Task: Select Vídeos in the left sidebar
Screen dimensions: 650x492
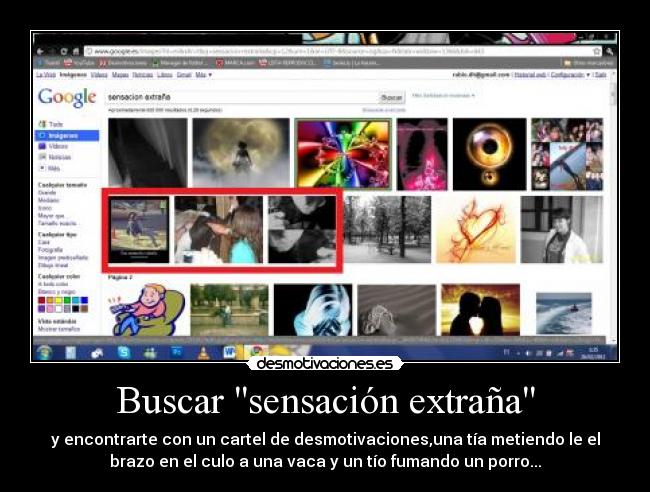Action: [53, 146]
